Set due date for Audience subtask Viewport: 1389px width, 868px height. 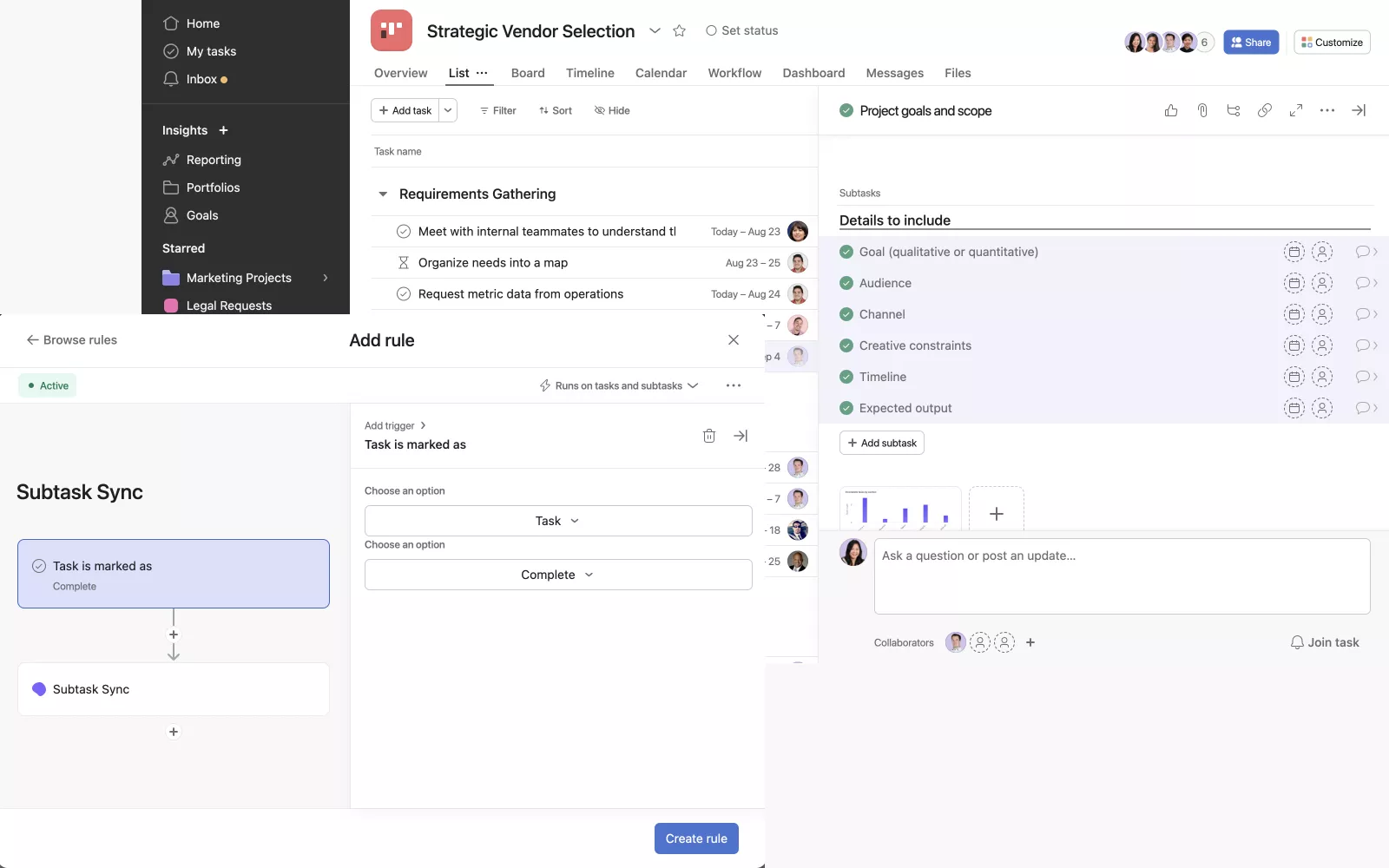click(1294, 283)
